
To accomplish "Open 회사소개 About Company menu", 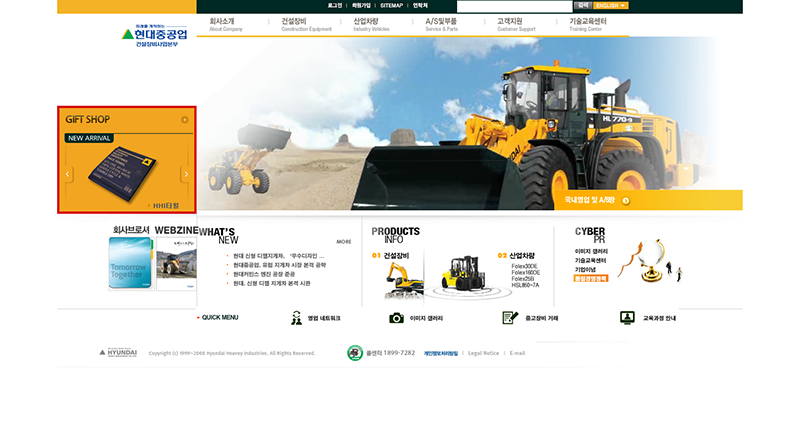I will coord(226,24).
